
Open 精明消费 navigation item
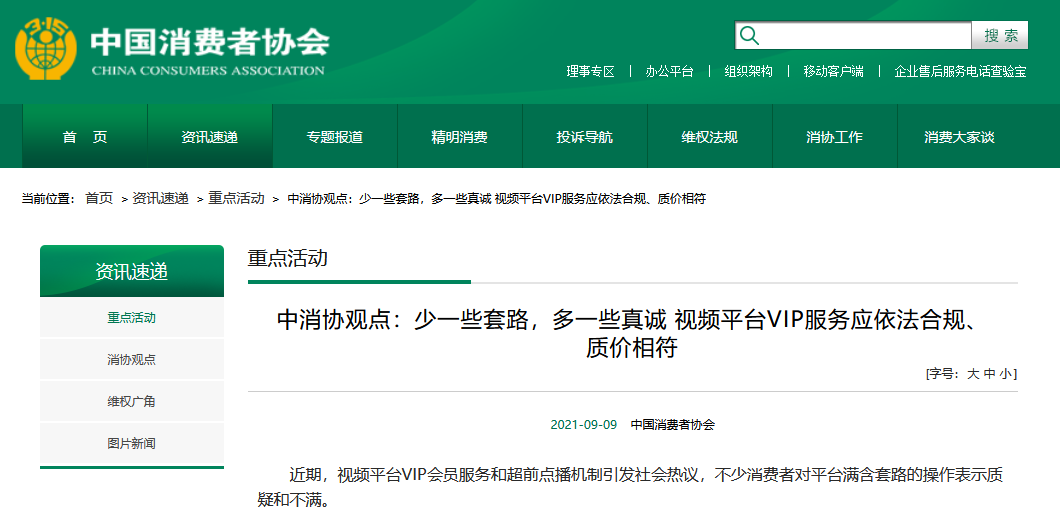click(x=460, y=137)
